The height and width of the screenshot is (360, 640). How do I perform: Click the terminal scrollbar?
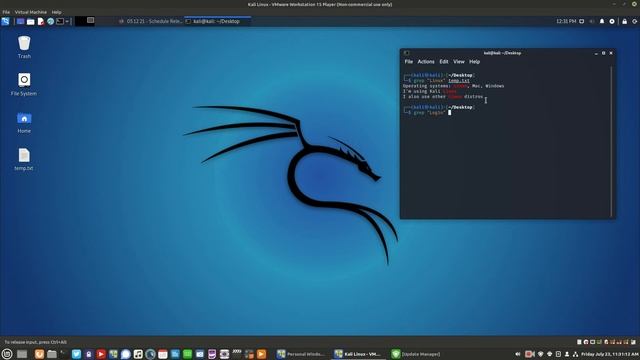coord(611,142)
